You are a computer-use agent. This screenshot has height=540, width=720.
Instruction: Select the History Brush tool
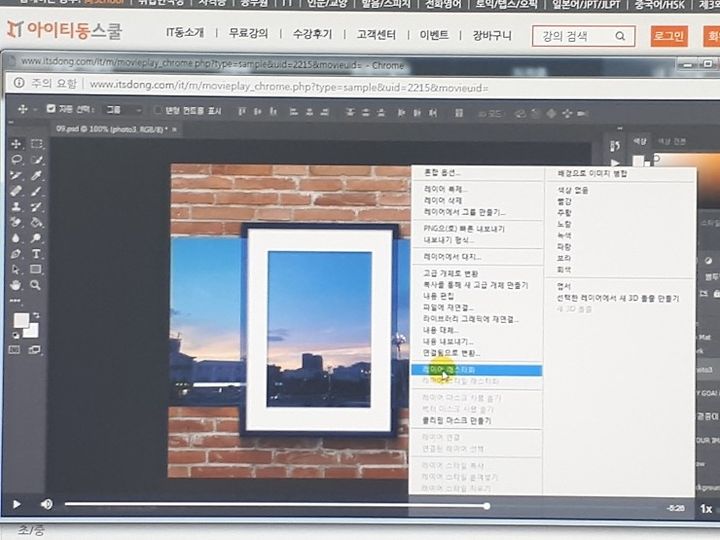click(x=36, y=206)
